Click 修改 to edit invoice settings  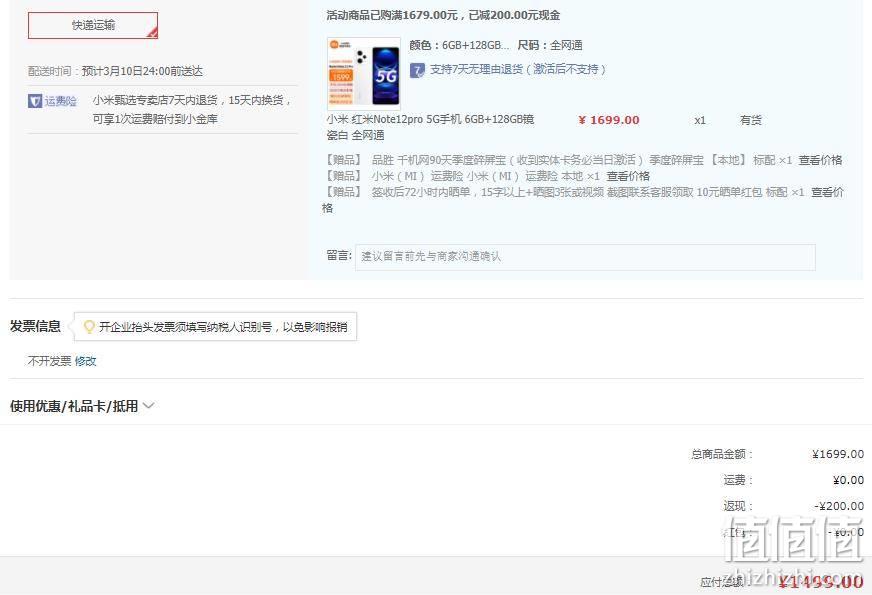pos(86,361)
